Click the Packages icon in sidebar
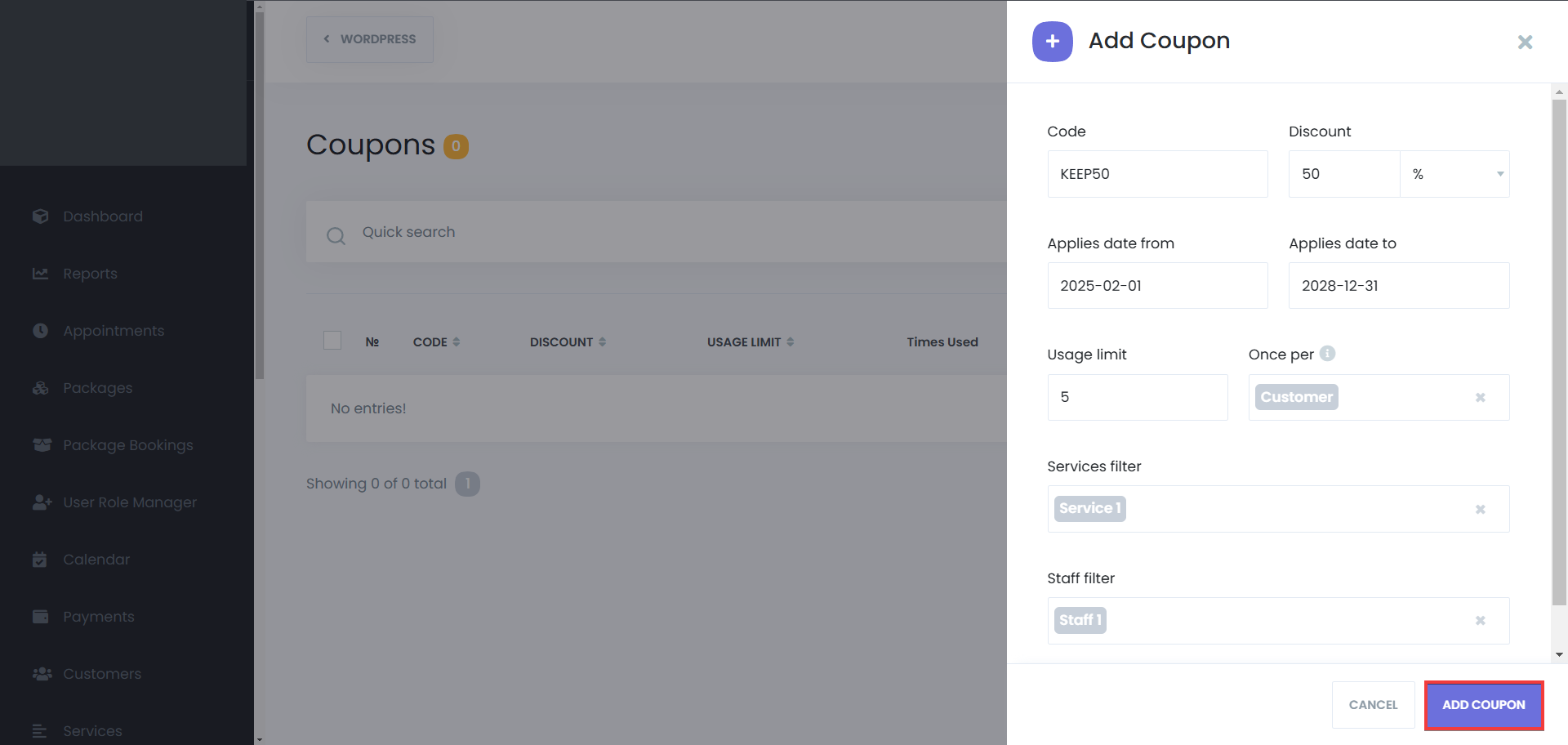The image size is (1568, 745). [x=41, y=388]
